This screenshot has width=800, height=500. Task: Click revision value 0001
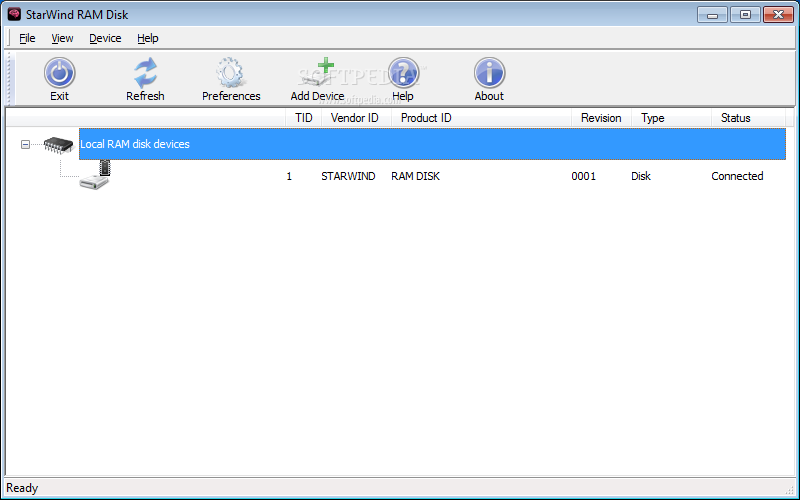(584, 176)
